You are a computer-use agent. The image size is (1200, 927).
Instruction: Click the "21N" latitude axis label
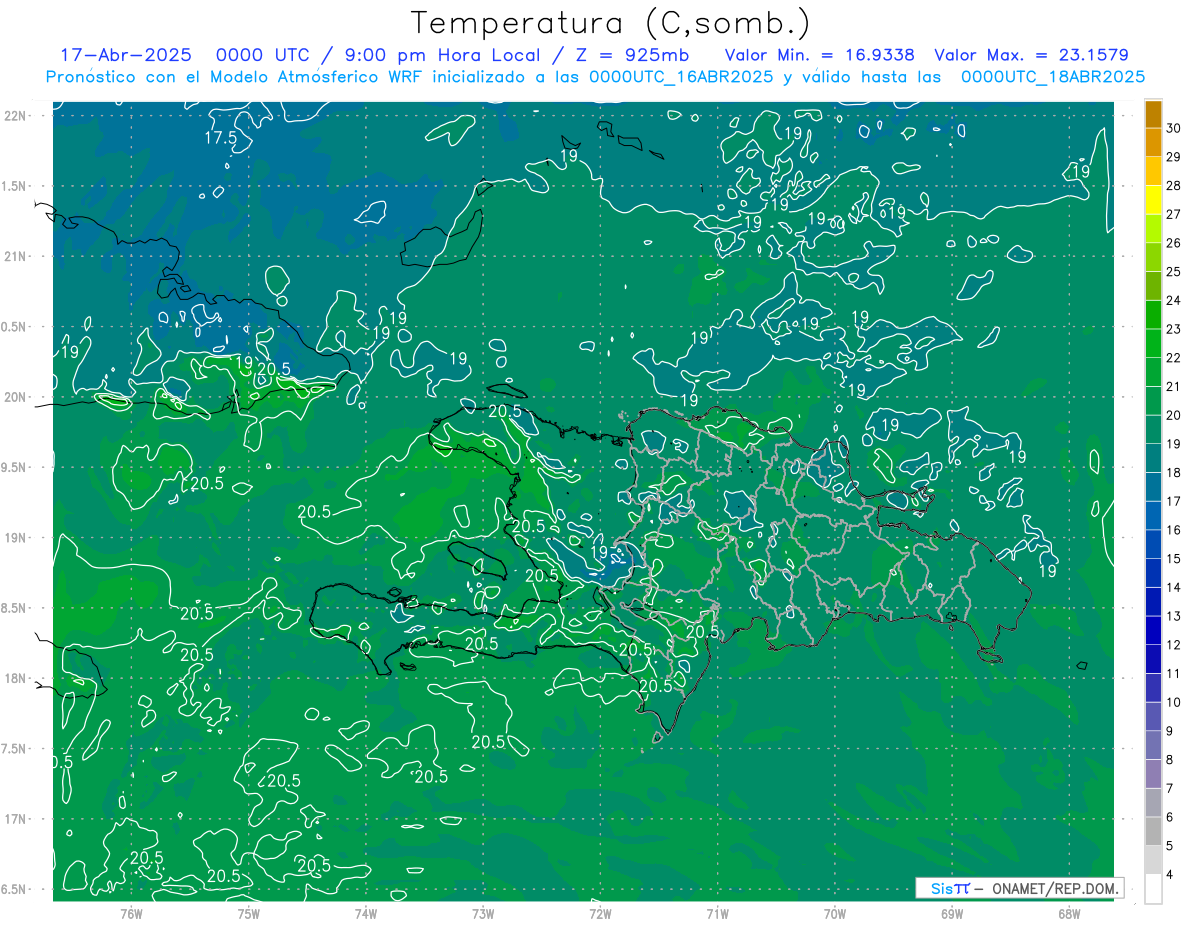coord(15,256)
